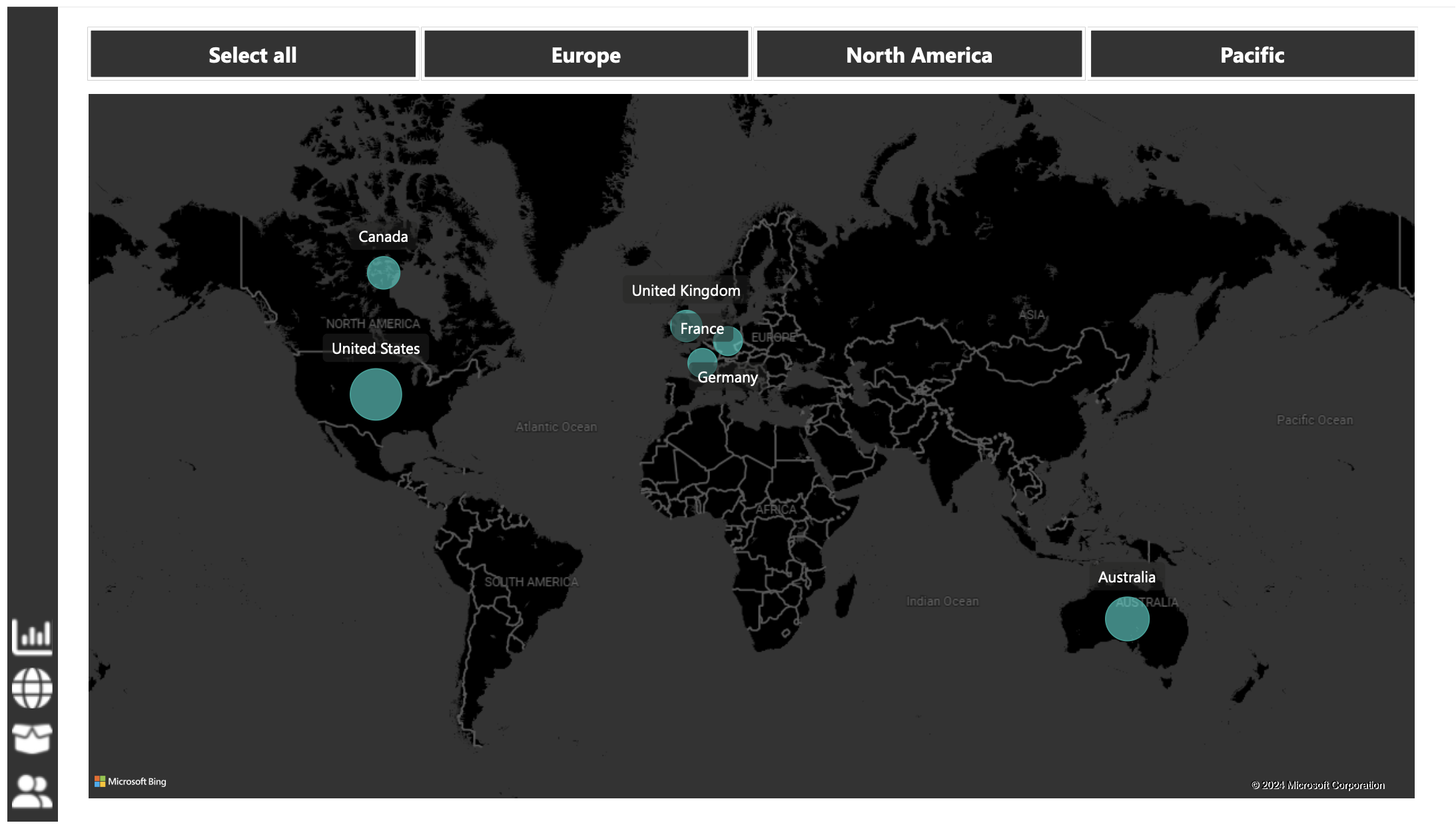Click the Microsoft Corporation copyright text
This screenshot has height=829, width=1456.
1317,785
